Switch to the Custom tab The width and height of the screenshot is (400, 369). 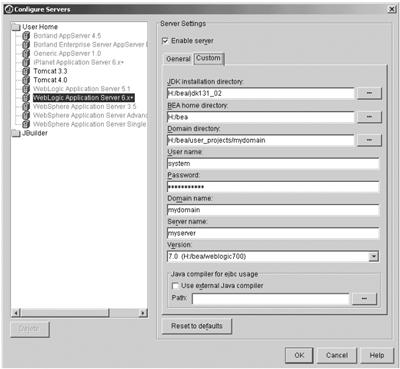(x=208, y=58)
